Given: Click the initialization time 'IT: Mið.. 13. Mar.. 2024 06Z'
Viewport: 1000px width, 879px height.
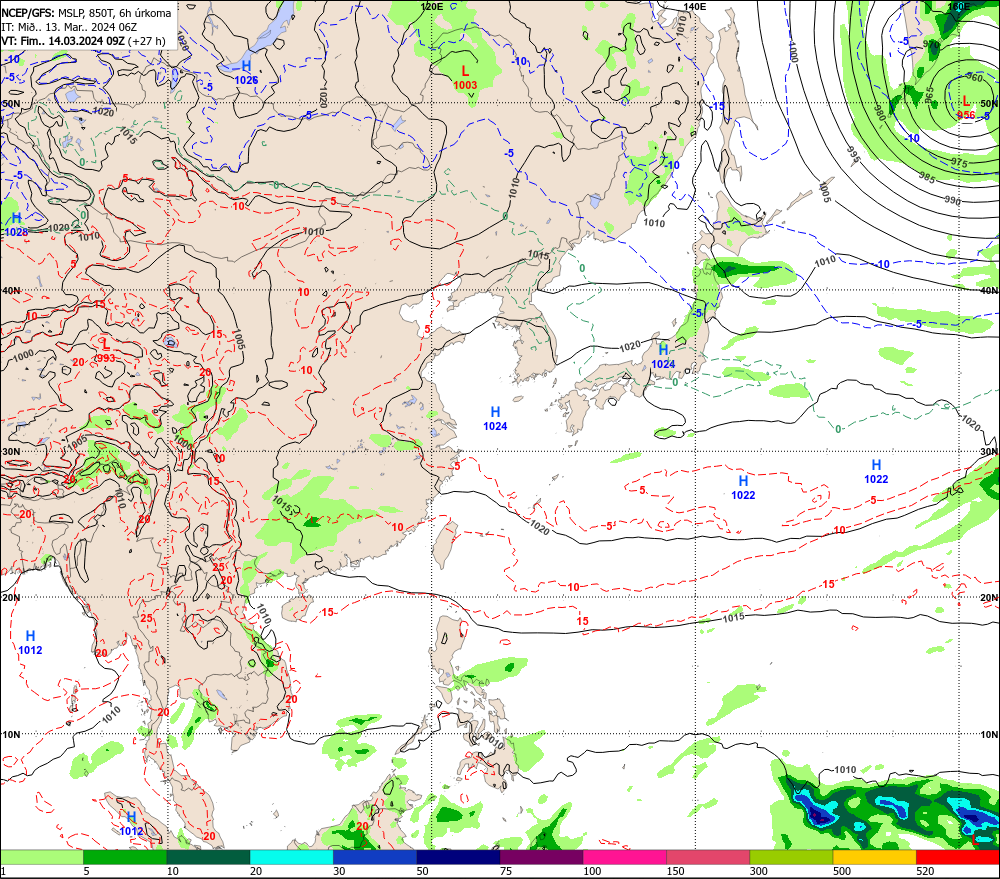Looking at the screenshot, I should 69,27.
